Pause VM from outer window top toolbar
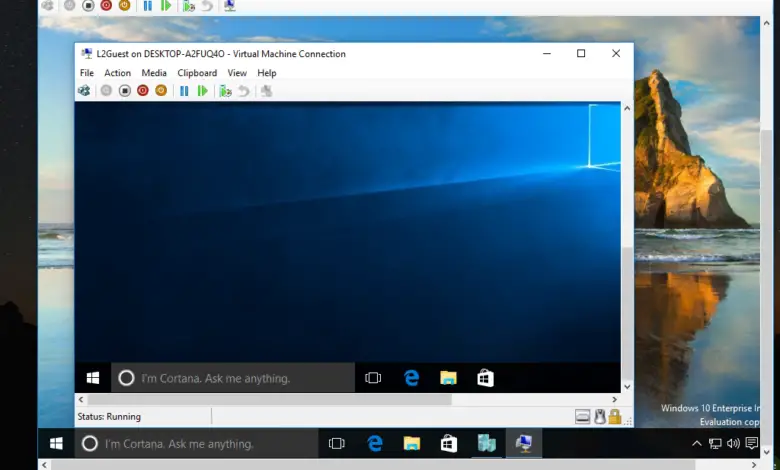 click(148, 5)
